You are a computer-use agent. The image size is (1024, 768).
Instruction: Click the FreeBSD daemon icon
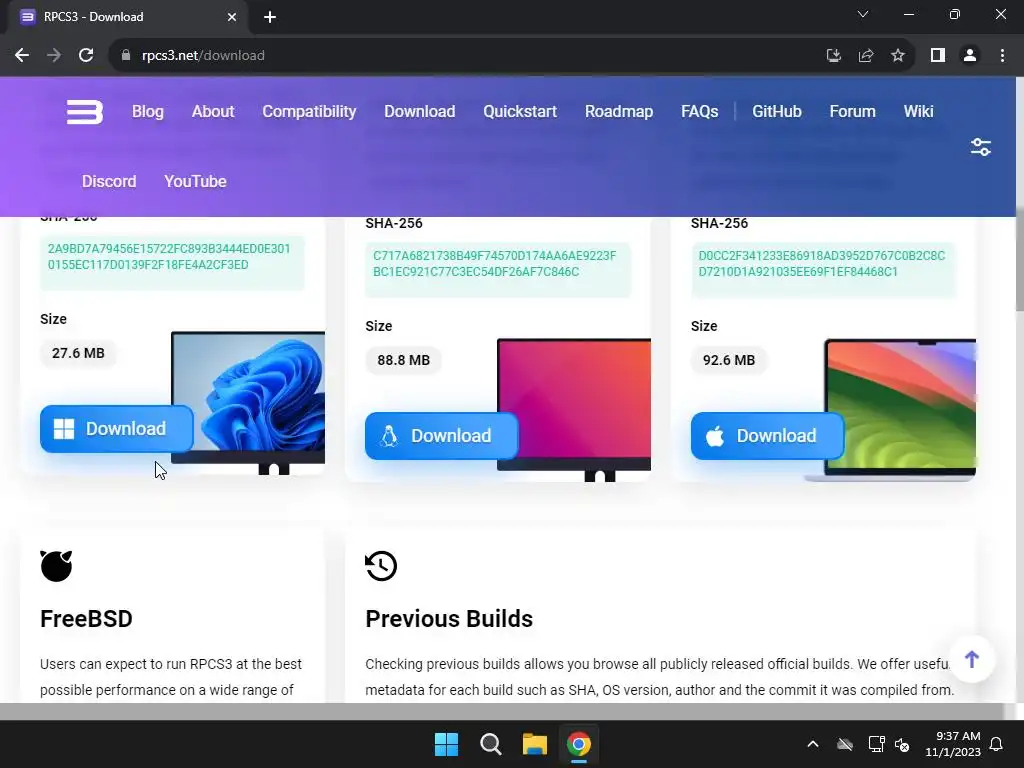coord(56,566)
